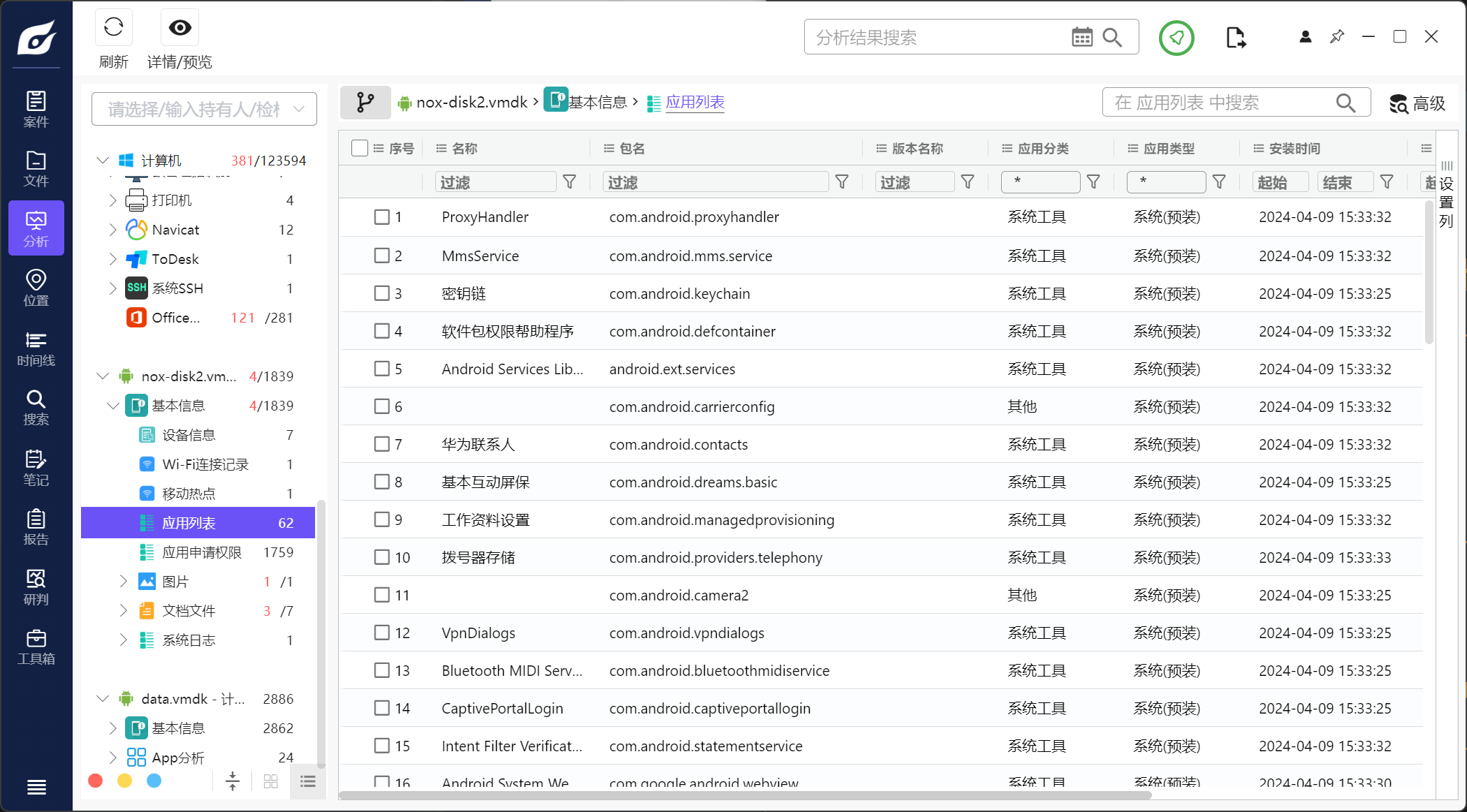This screenshot has height=812, width=1467.
Task: Select 应用申请权限 in the tree
Action: coord(202,552)
